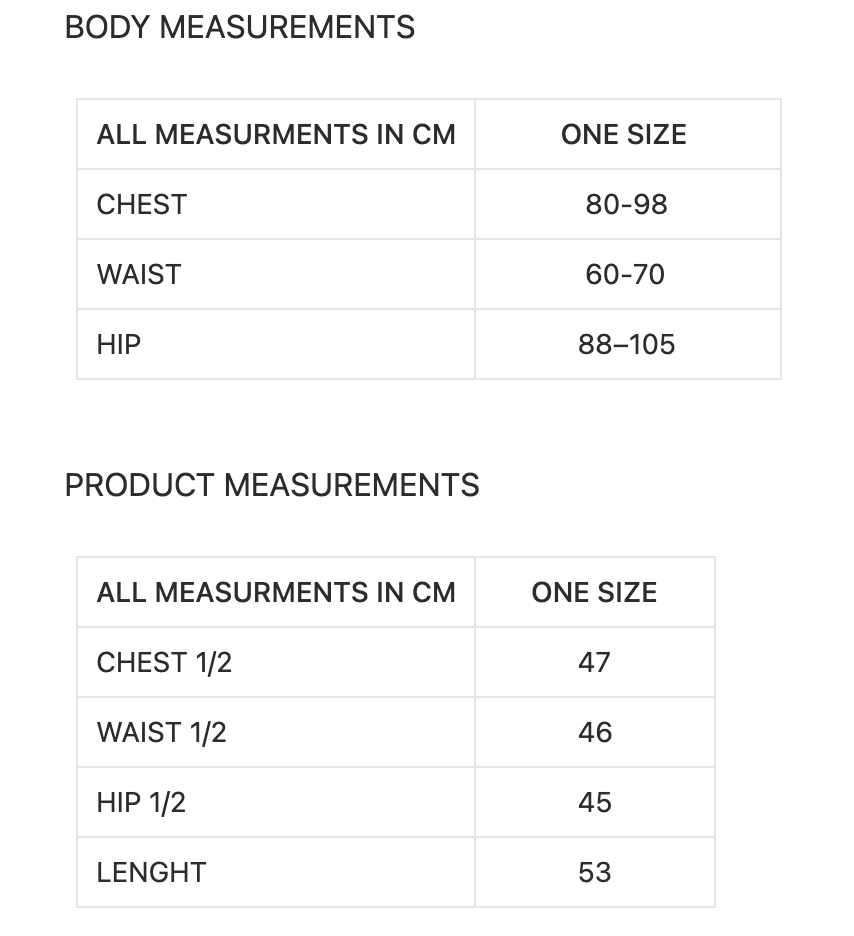Click the 60-70 waist value
The width and height of the screenshot is (854, 936).
tap(625, 275)
